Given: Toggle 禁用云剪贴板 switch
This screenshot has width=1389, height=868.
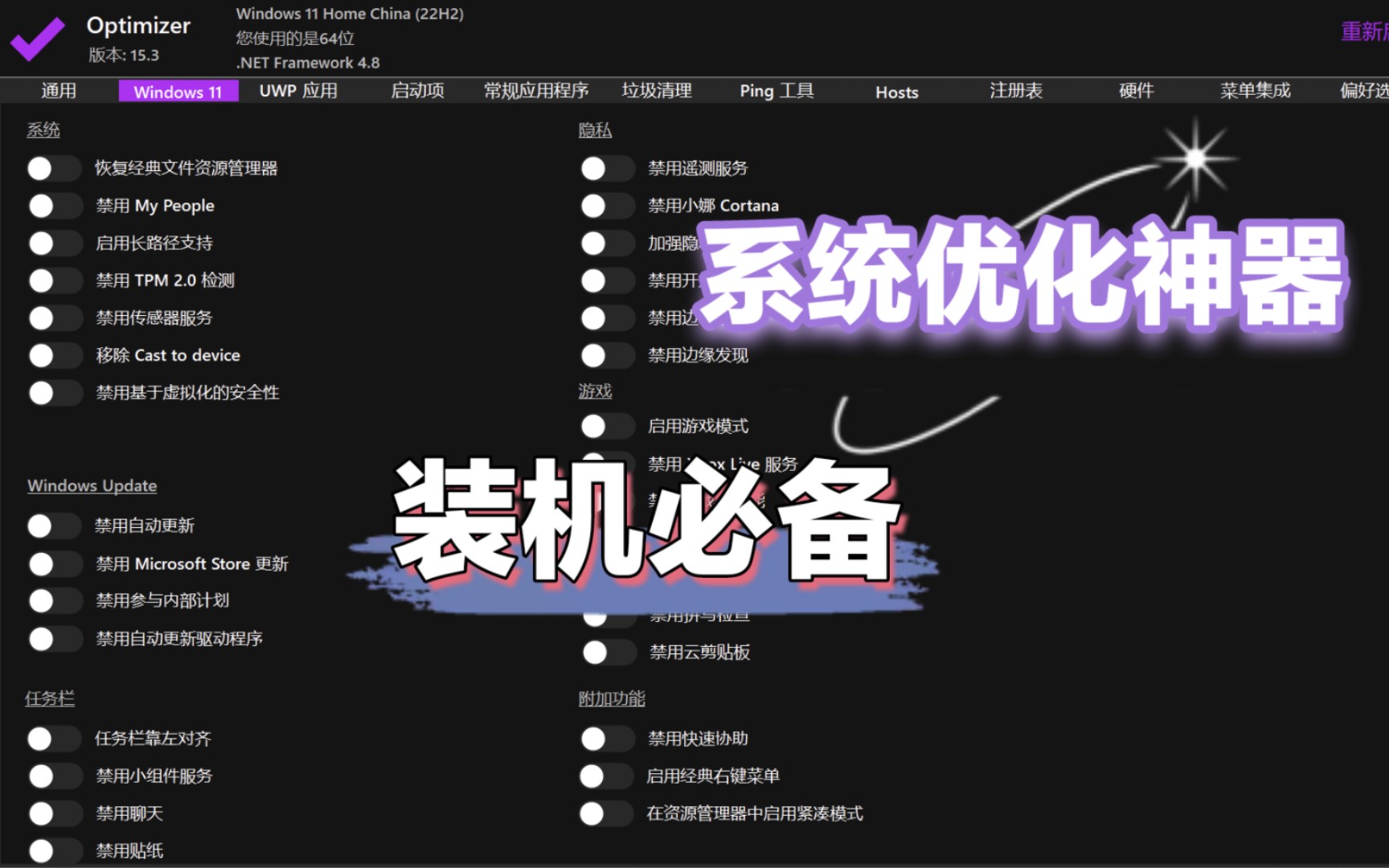Looking at the screenshot, I should [608, 652].
